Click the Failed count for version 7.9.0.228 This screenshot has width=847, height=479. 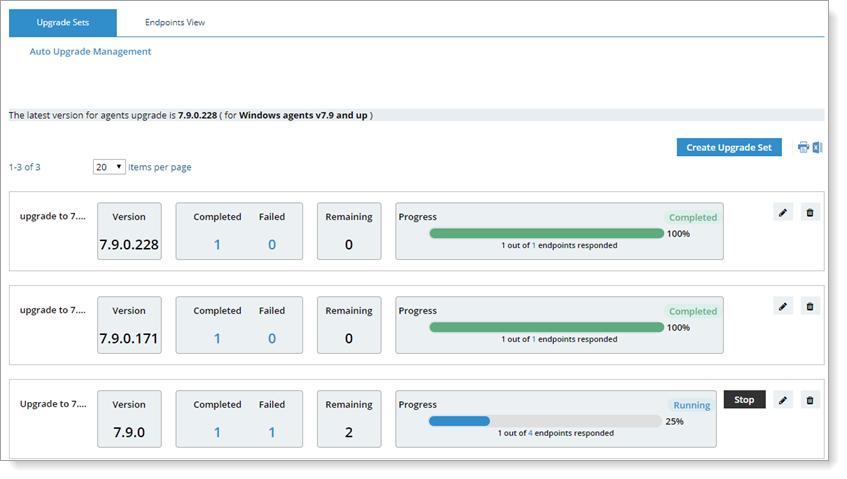pyautogui.click(x=271, y=245)
